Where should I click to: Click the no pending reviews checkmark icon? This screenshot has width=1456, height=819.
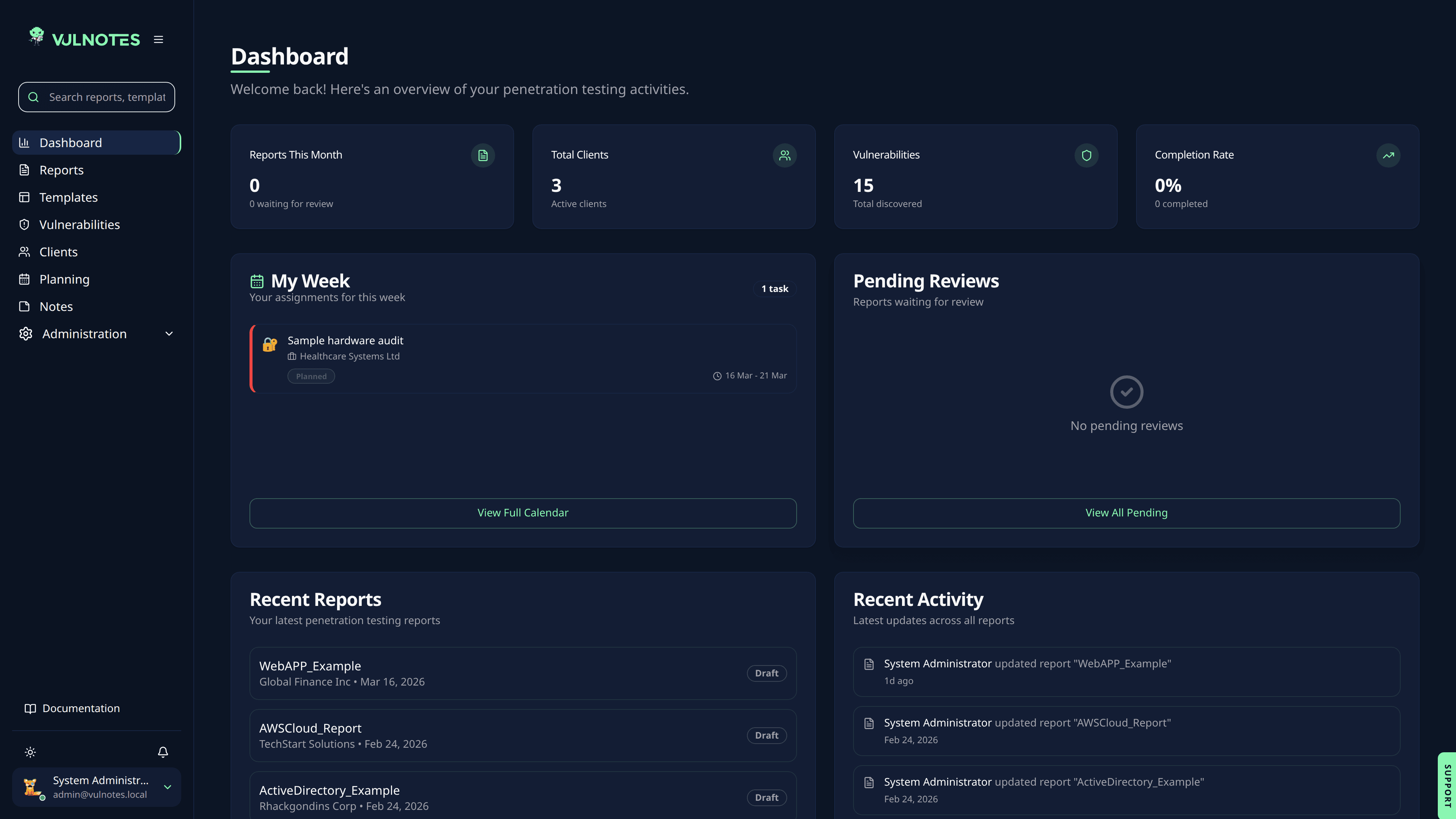(1127, 392)
